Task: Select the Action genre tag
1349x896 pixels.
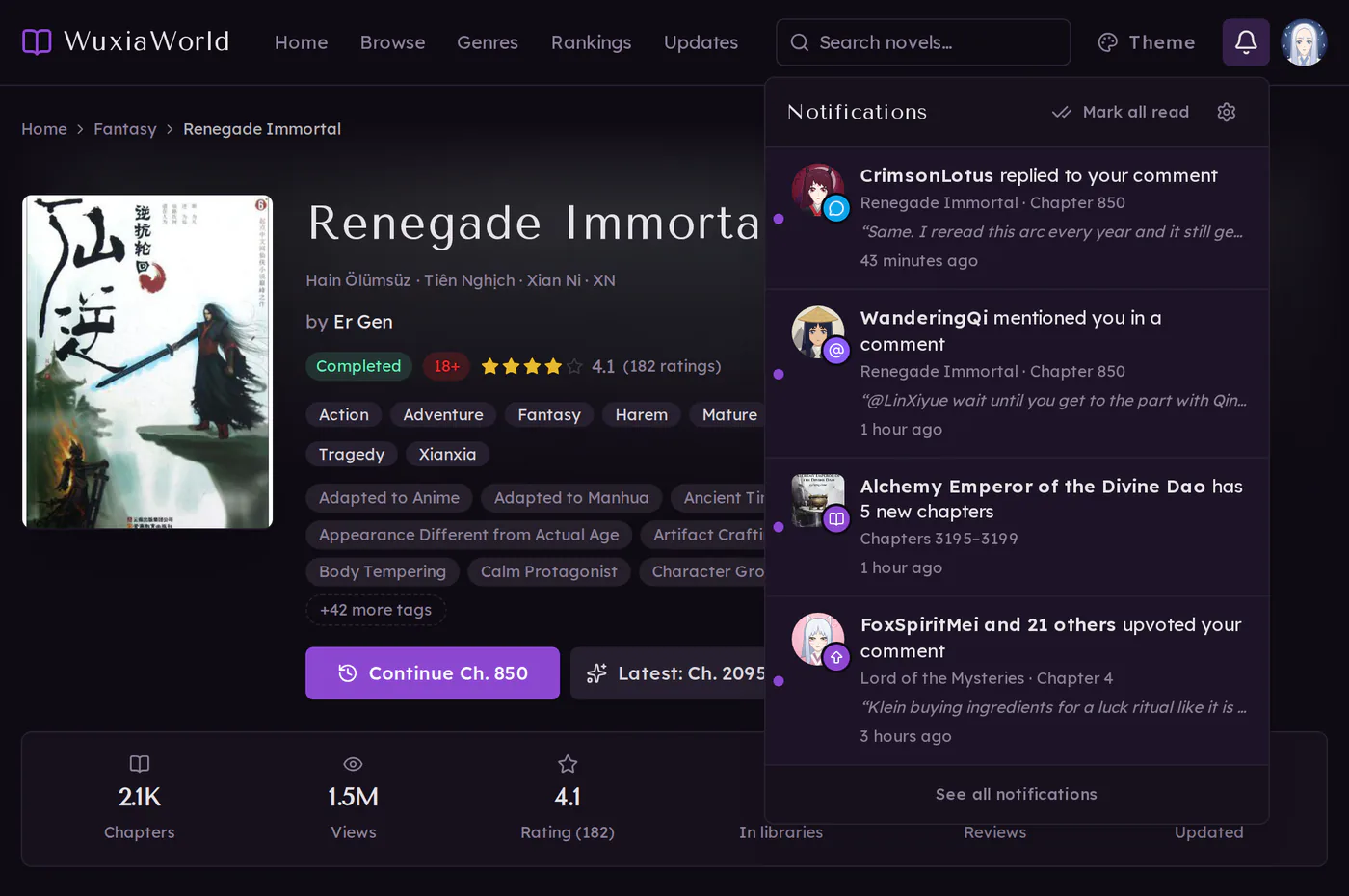Action: 344,414
